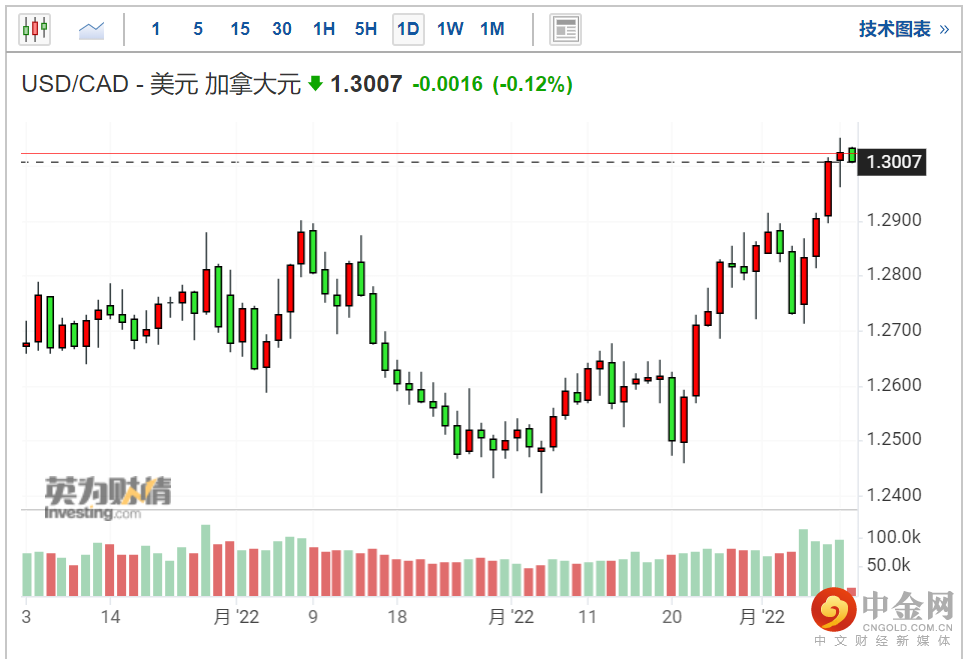Switch to the area chart icon
Image resolution: width=968 pixels, height=659 pixels.
pos(92,30)
